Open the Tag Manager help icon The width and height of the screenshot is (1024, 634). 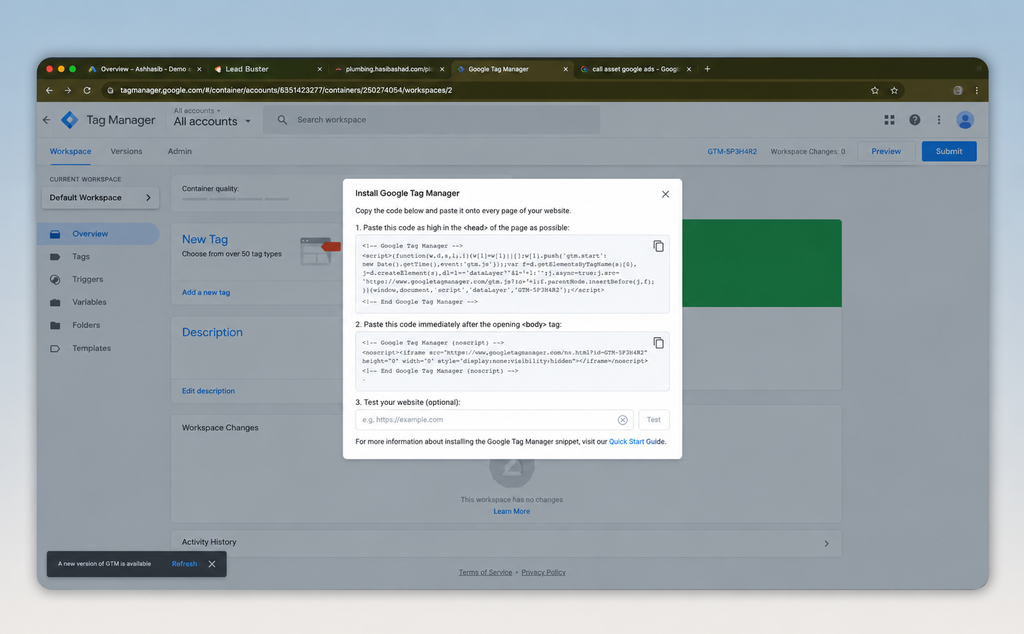click(914, 120)
